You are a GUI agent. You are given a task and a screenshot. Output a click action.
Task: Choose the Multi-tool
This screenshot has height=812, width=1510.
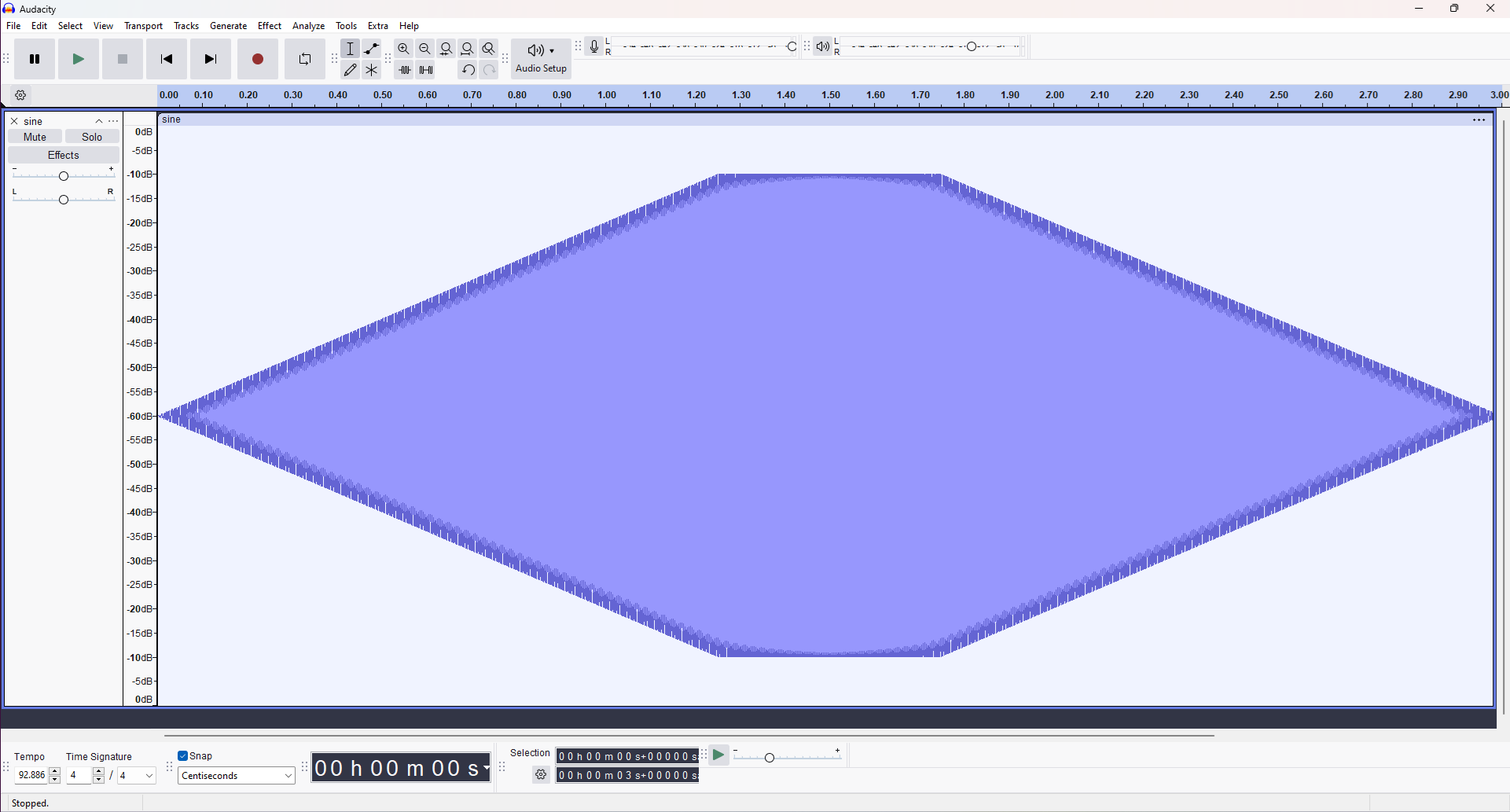point(371,69)
